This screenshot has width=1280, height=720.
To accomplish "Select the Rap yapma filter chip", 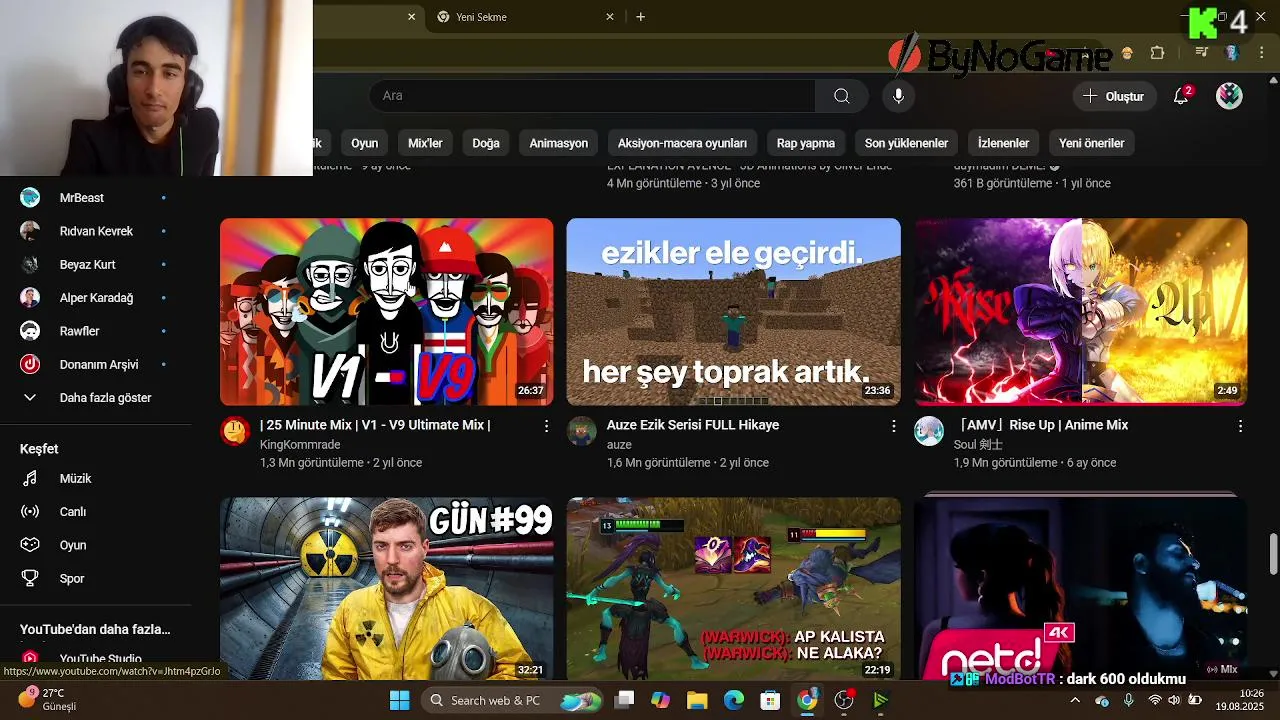I will click(806, 143).
